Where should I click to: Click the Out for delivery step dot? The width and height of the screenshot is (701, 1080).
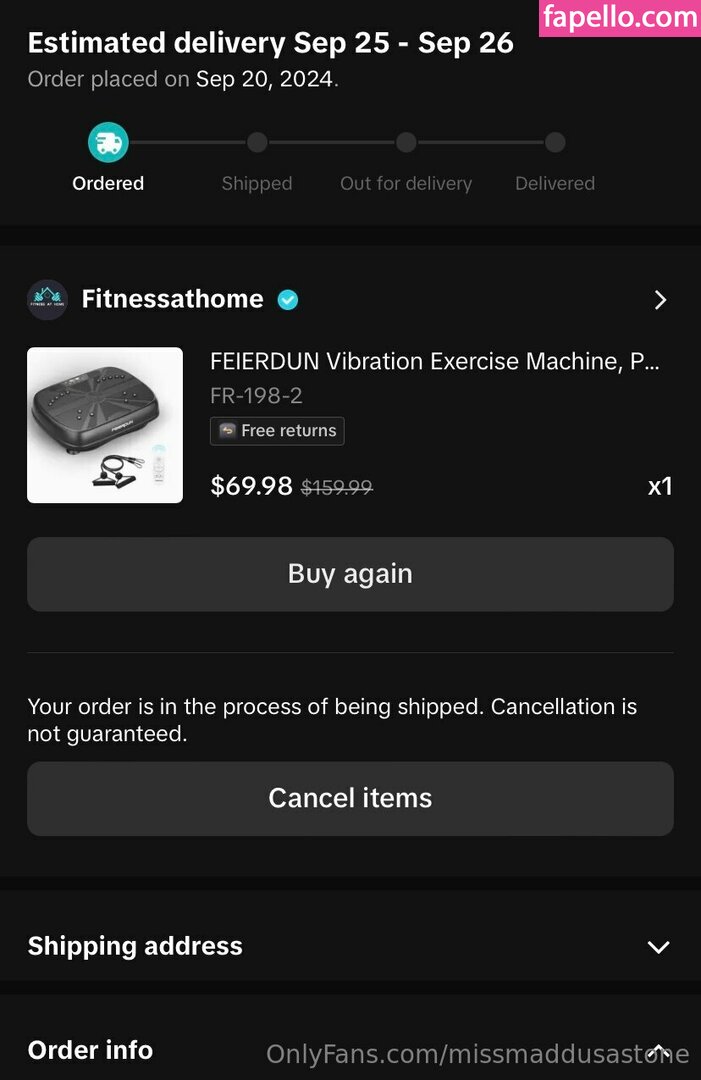point(406,143)
